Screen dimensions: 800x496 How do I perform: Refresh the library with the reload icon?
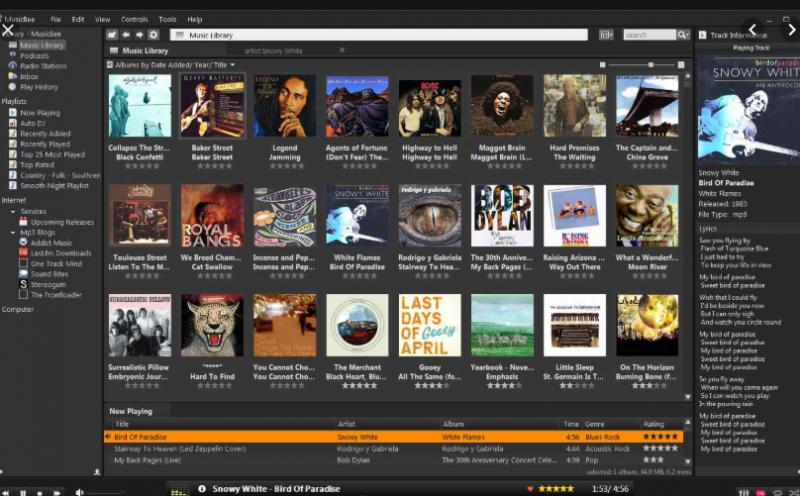click(x=153, y=35)
